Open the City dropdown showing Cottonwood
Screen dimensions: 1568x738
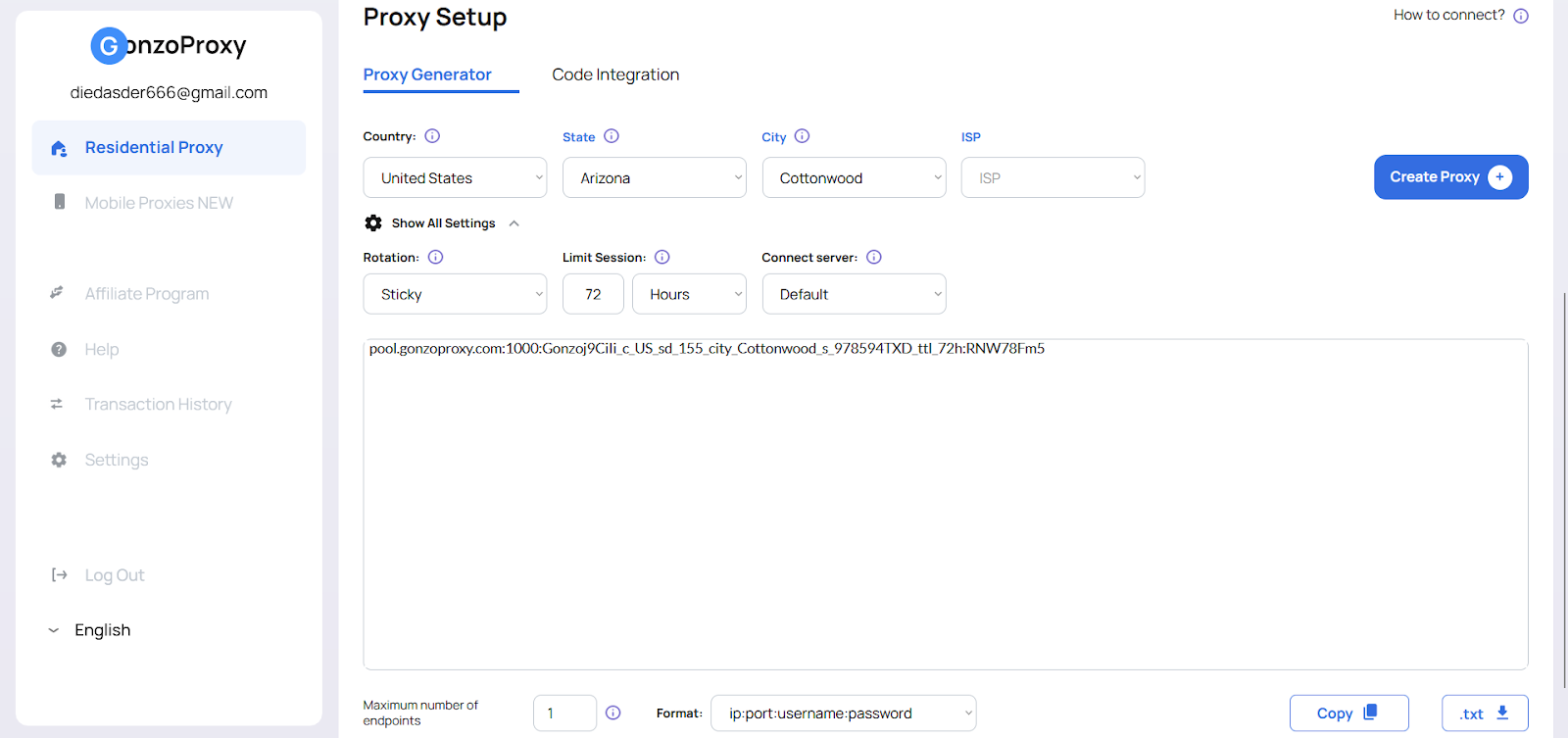[x=855, y=177]
